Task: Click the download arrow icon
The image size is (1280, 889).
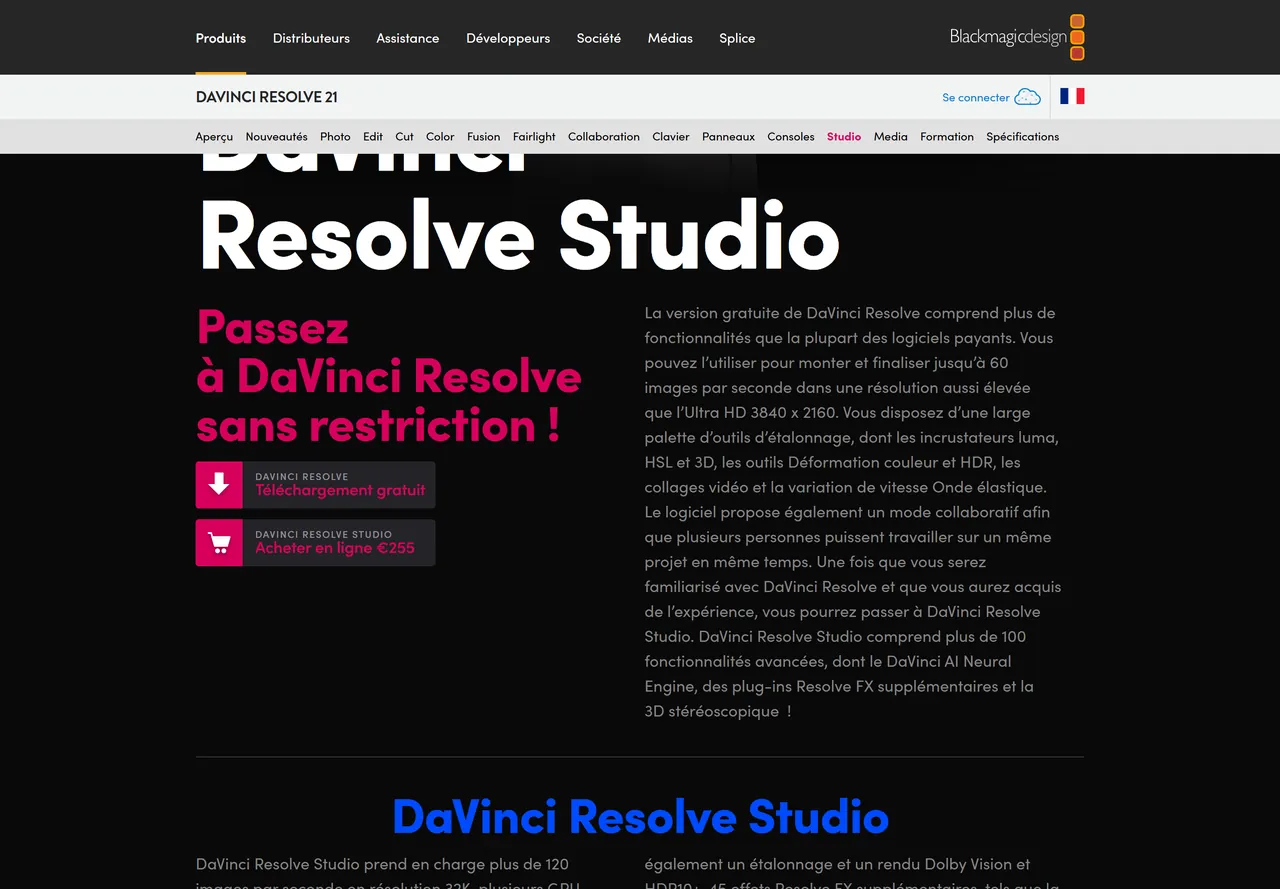Action: 219,485
